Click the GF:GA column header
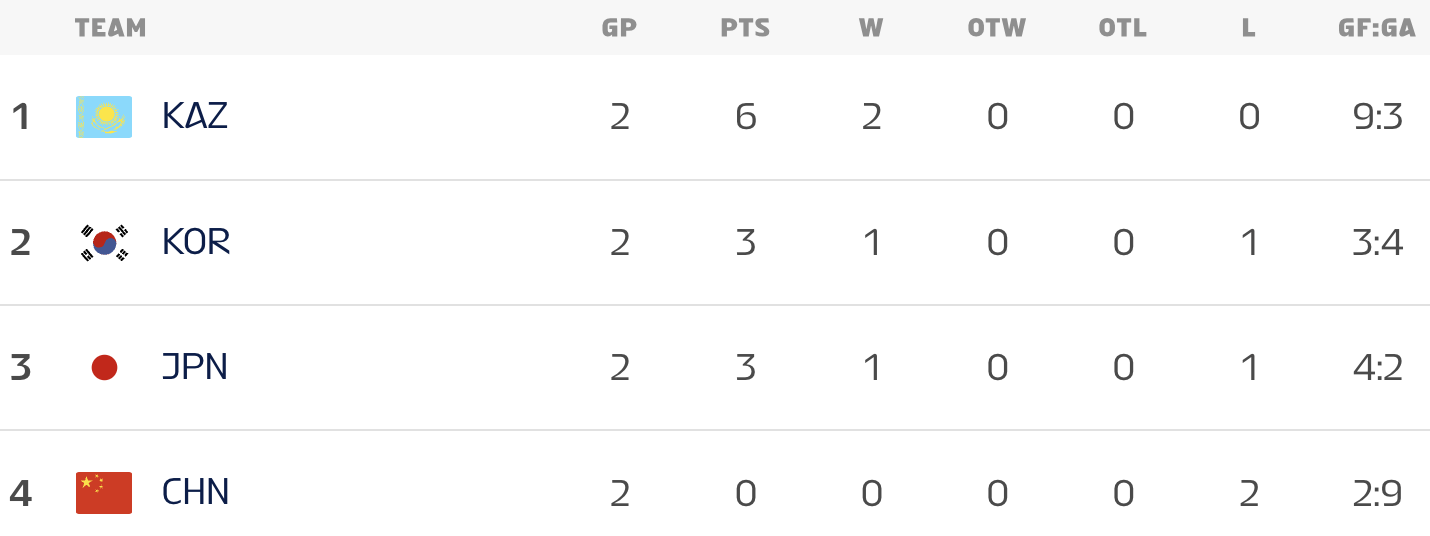 [1377, 28]
